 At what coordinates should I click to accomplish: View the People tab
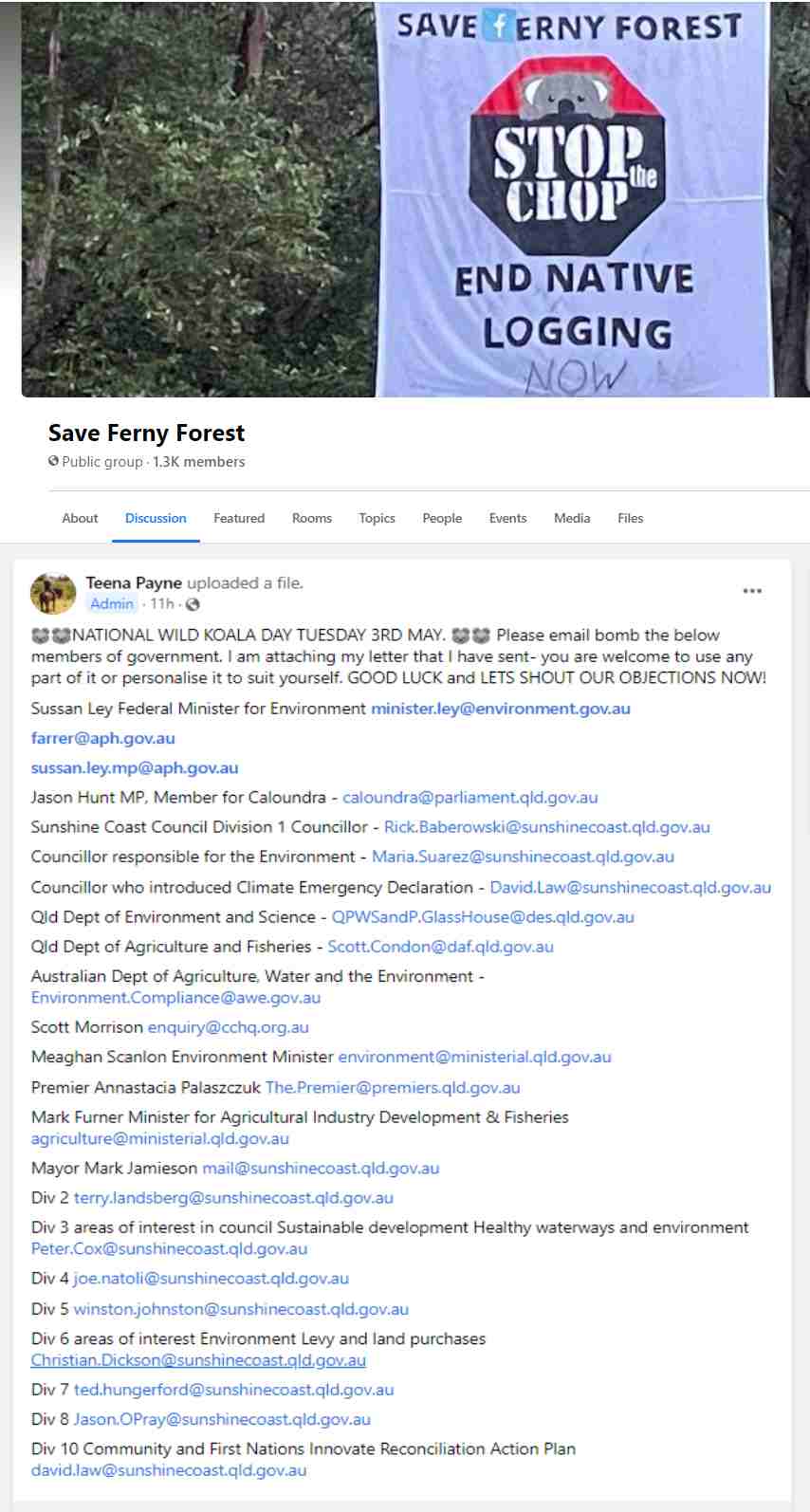(x=442, y=518)
